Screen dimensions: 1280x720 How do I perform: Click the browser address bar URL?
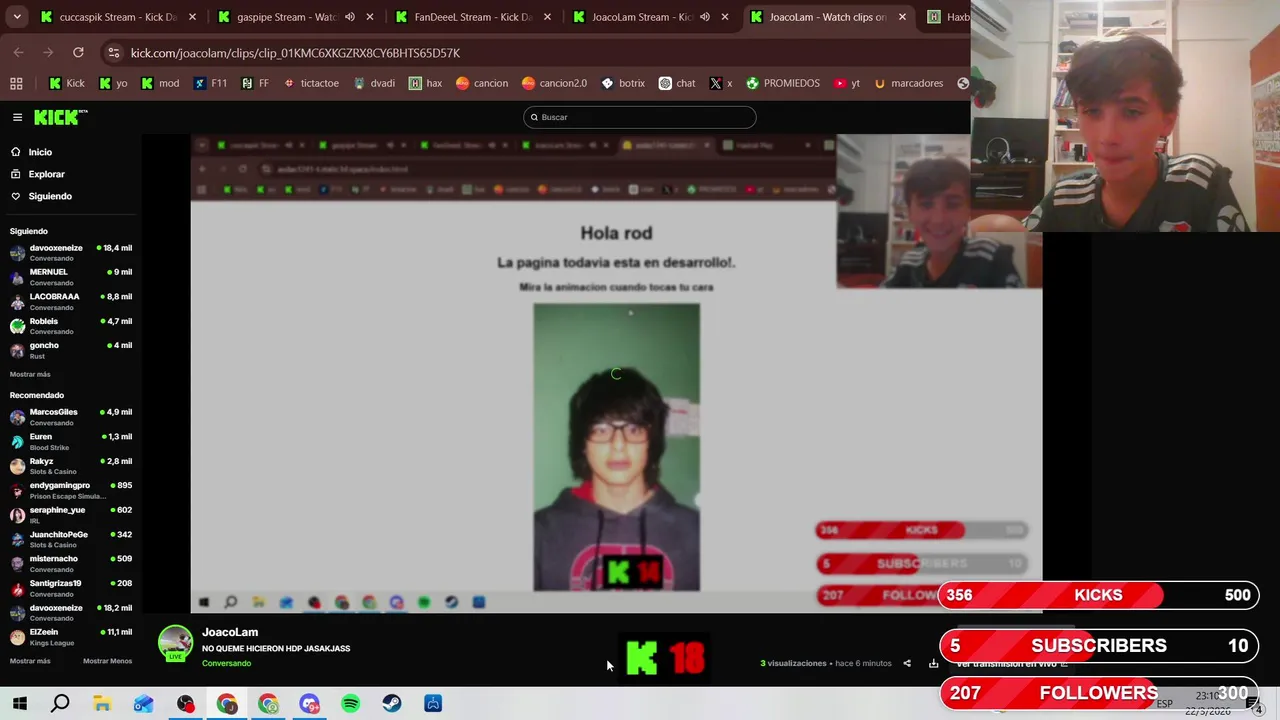pyautogui.click(x=295, y=52)
